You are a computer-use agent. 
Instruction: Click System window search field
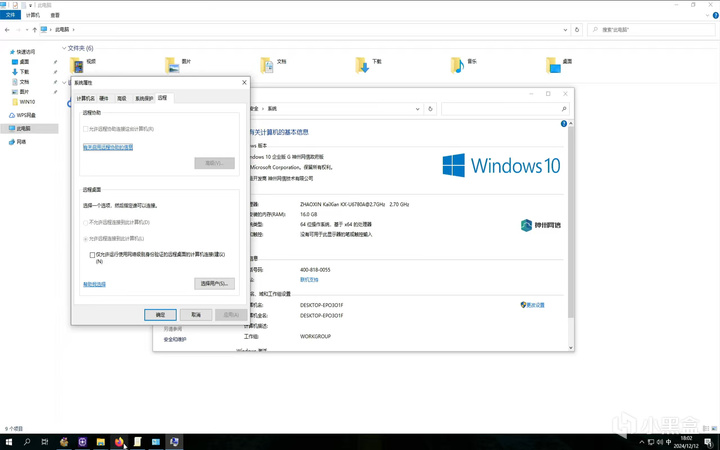click(x=504, y=109)
